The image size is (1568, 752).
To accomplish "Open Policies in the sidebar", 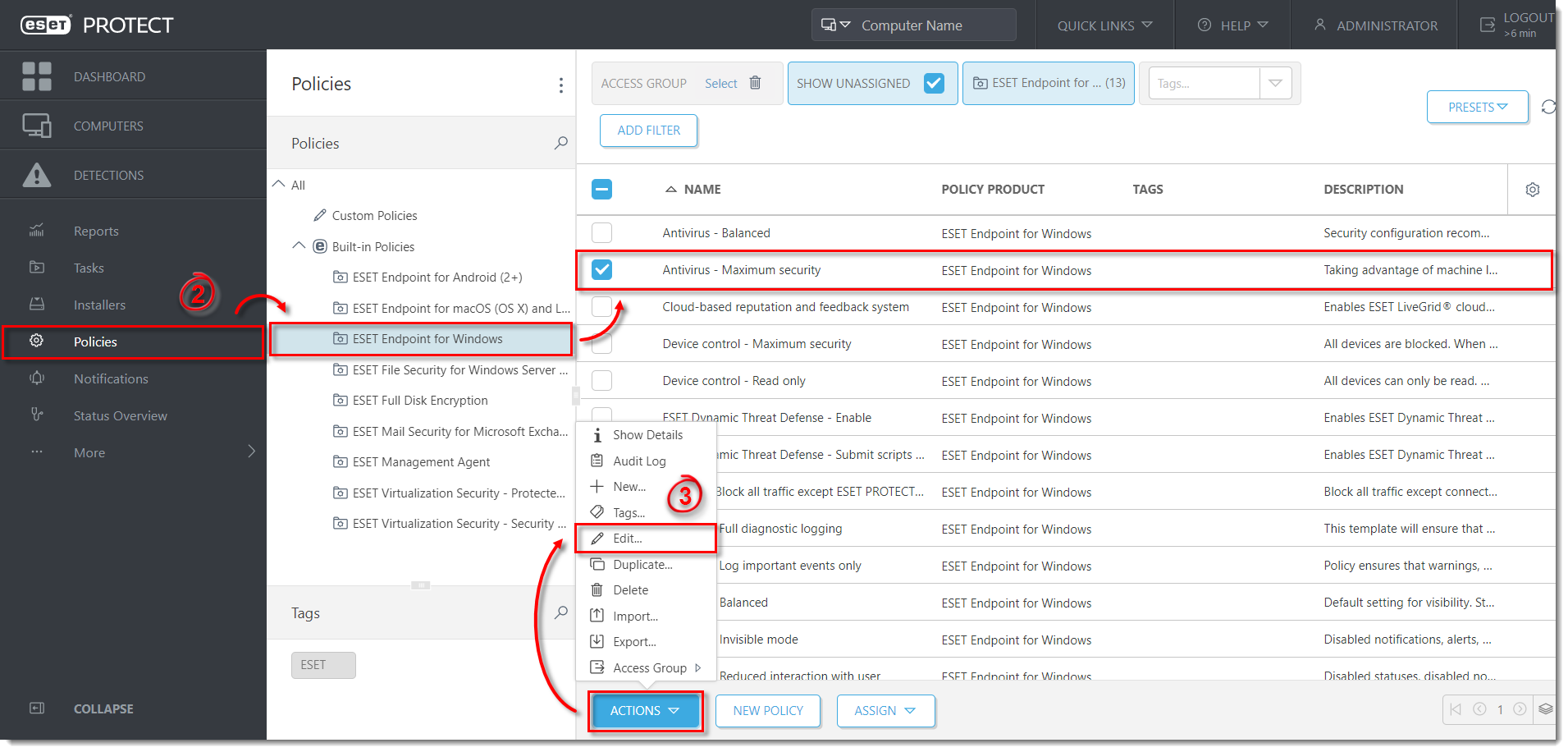I will click(x=133, y=342).
